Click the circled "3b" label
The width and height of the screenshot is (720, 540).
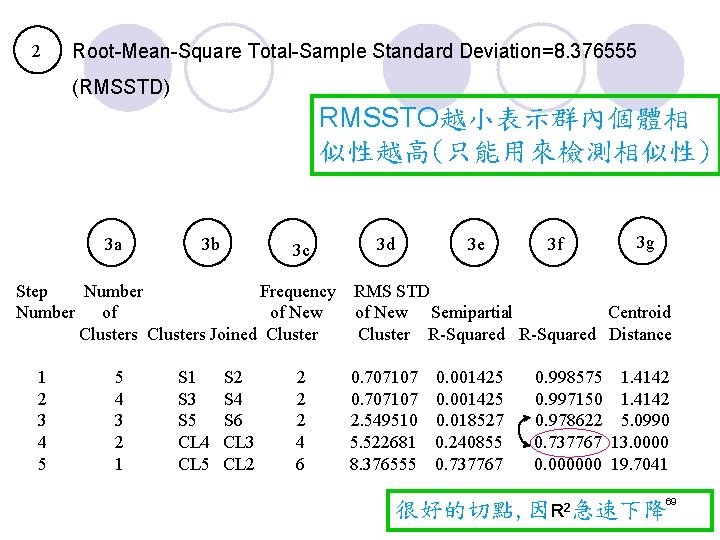coord(208,243)
